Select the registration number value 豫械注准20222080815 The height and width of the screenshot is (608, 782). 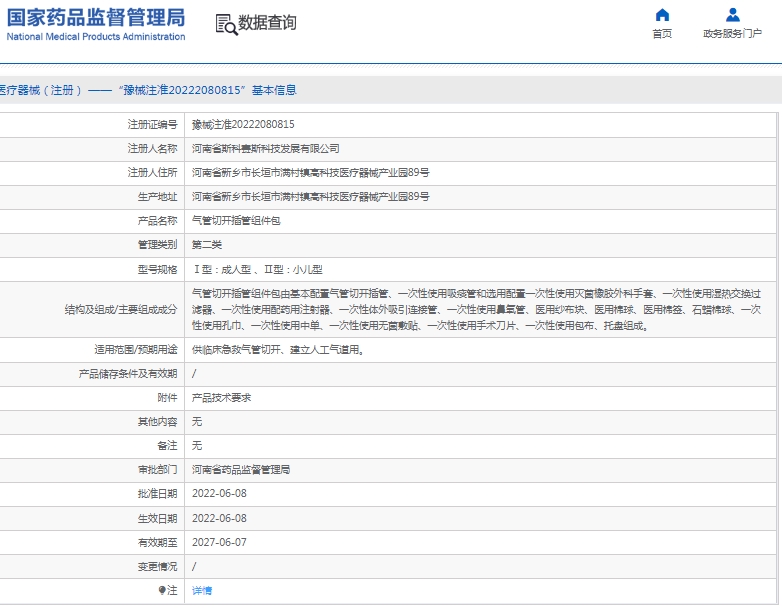(x=243, y=125)
